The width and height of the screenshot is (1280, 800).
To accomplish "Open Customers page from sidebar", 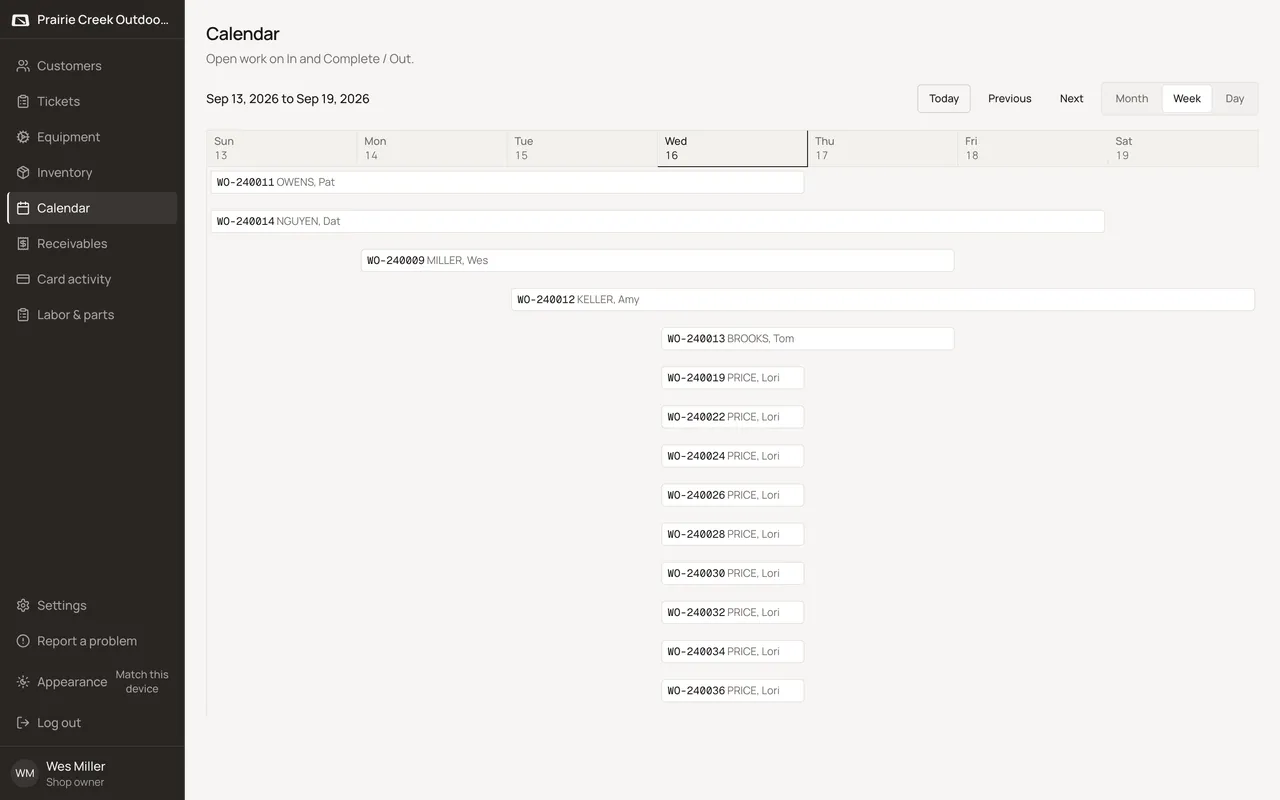I will click(x=92, y=66).
